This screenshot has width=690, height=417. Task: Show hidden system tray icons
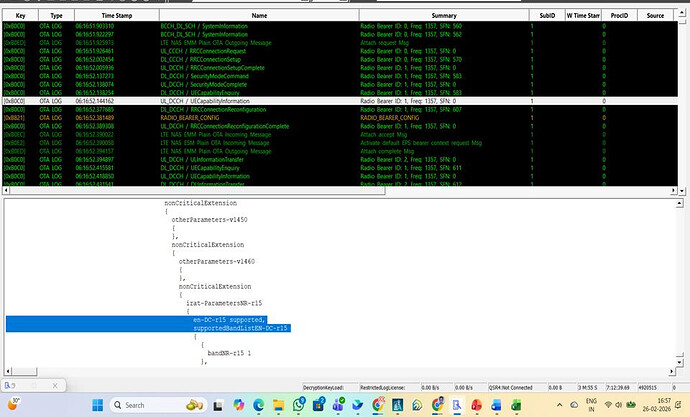pos(559,405)
